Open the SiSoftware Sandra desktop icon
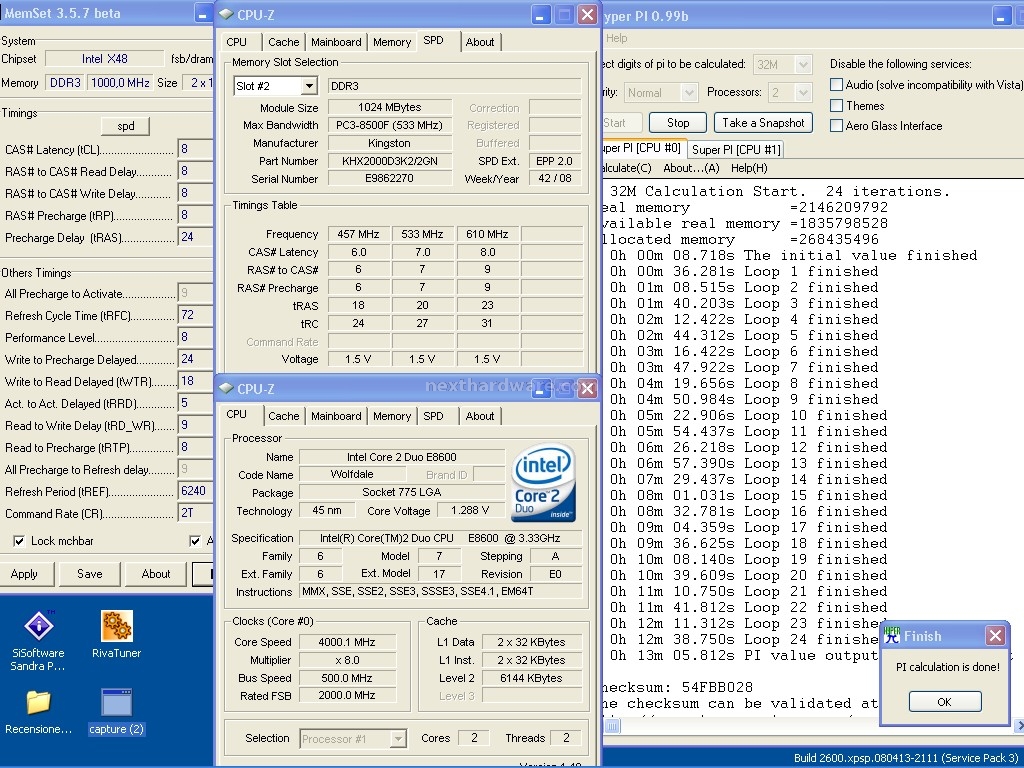The height and width of the screenshot is (768, 1024). click(39, 640)
